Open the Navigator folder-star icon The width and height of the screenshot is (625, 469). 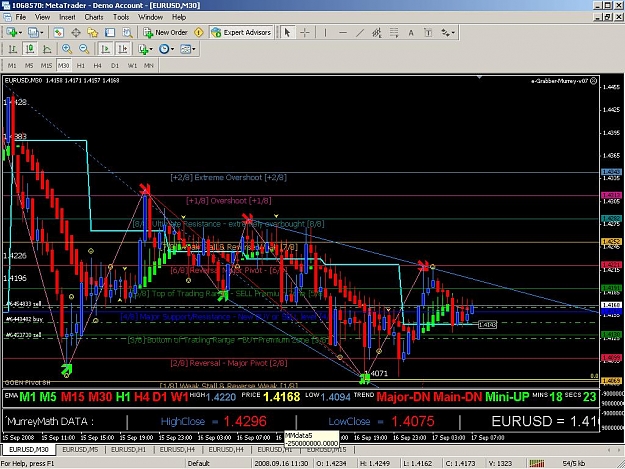tap(93, 33)
